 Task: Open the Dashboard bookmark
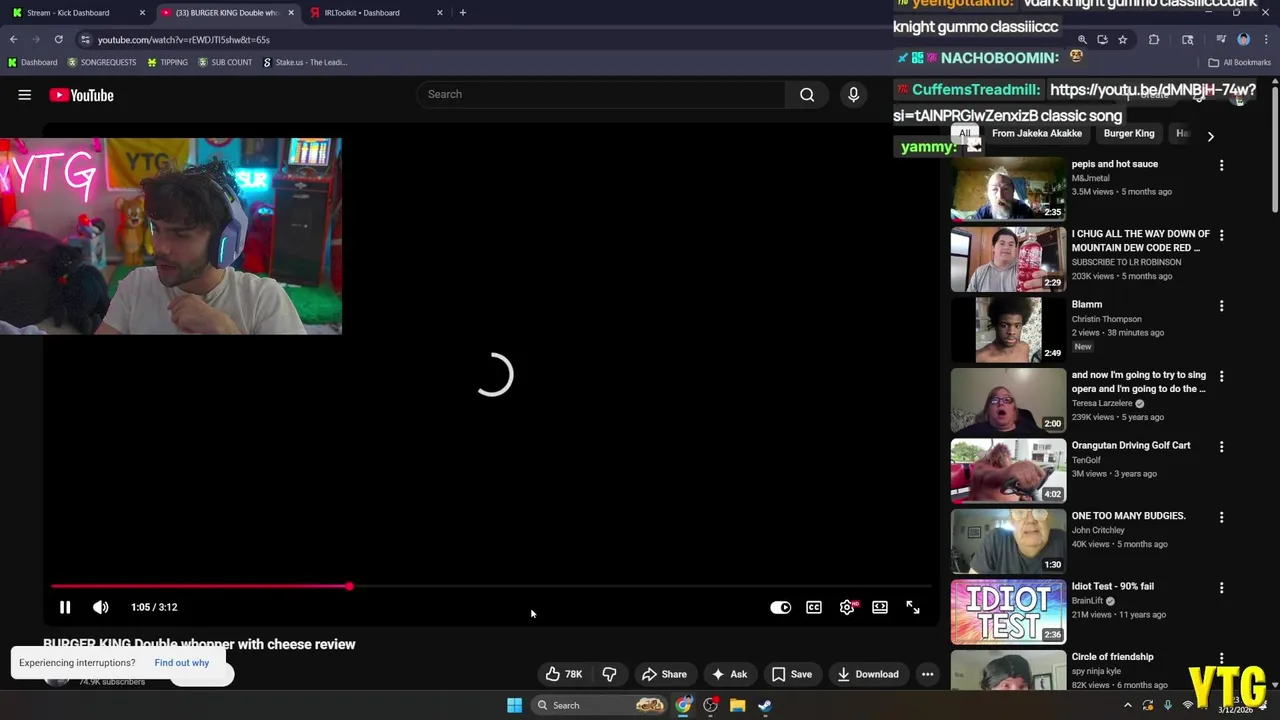(33, 62)
